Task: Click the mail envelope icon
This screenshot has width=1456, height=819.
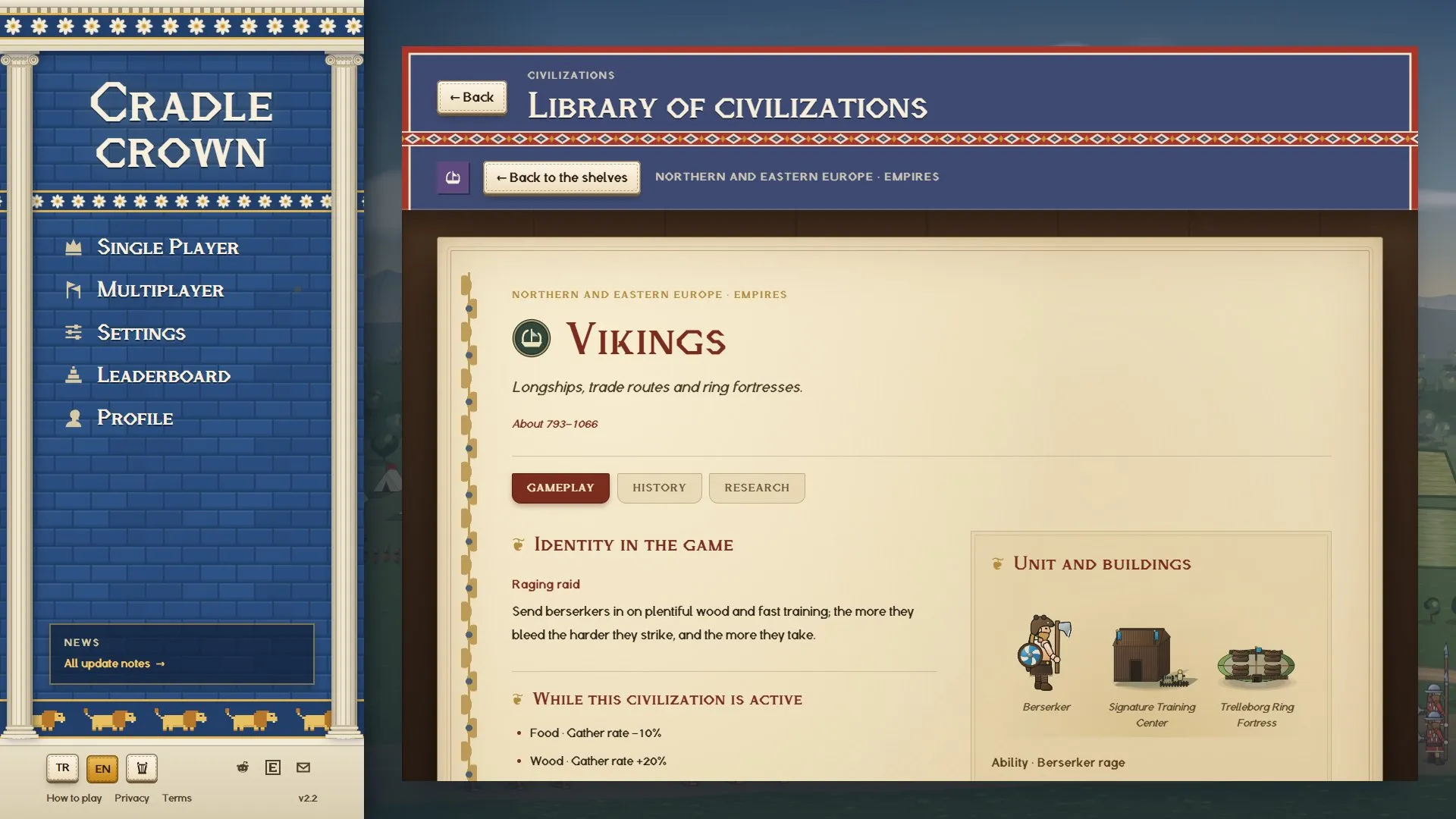Action: 303,767
